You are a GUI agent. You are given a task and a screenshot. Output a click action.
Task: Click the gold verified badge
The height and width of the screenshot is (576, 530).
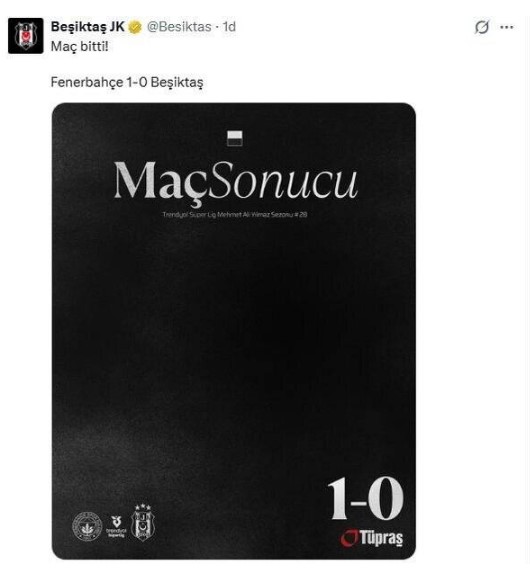[x=135, y=27]
